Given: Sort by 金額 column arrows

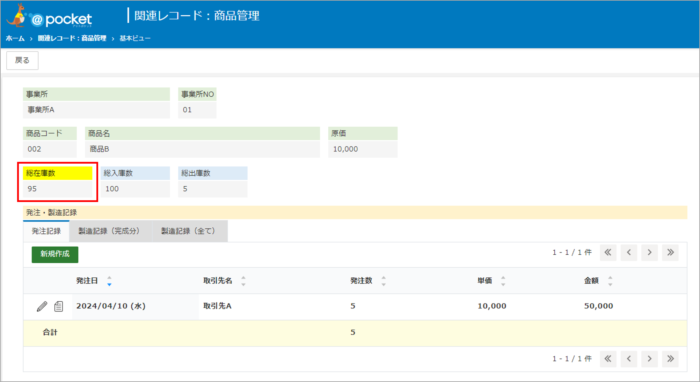Looking at the screenshot, I should [610, 281].
